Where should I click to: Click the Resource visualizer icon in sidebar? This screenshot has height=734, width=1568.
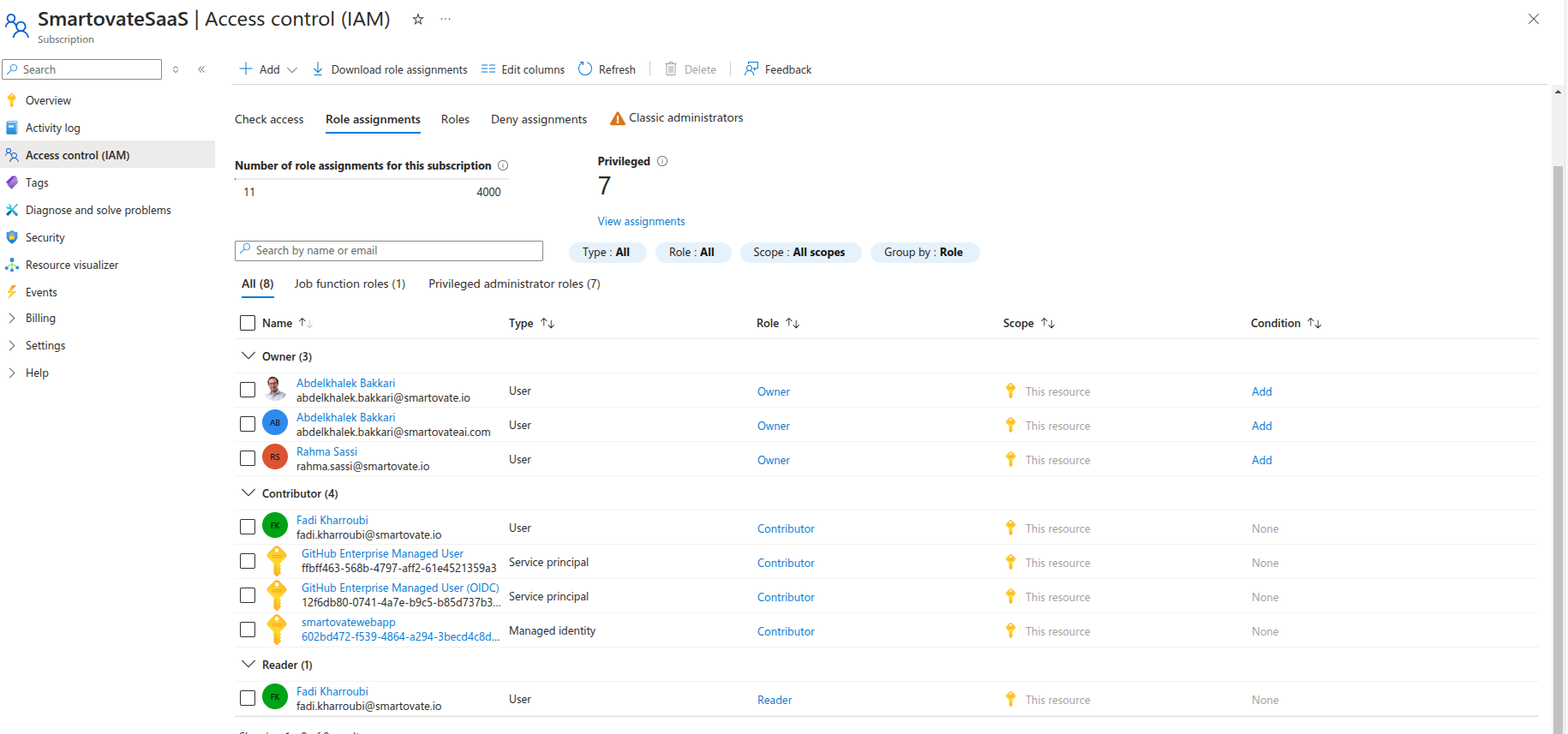[12, 265]
